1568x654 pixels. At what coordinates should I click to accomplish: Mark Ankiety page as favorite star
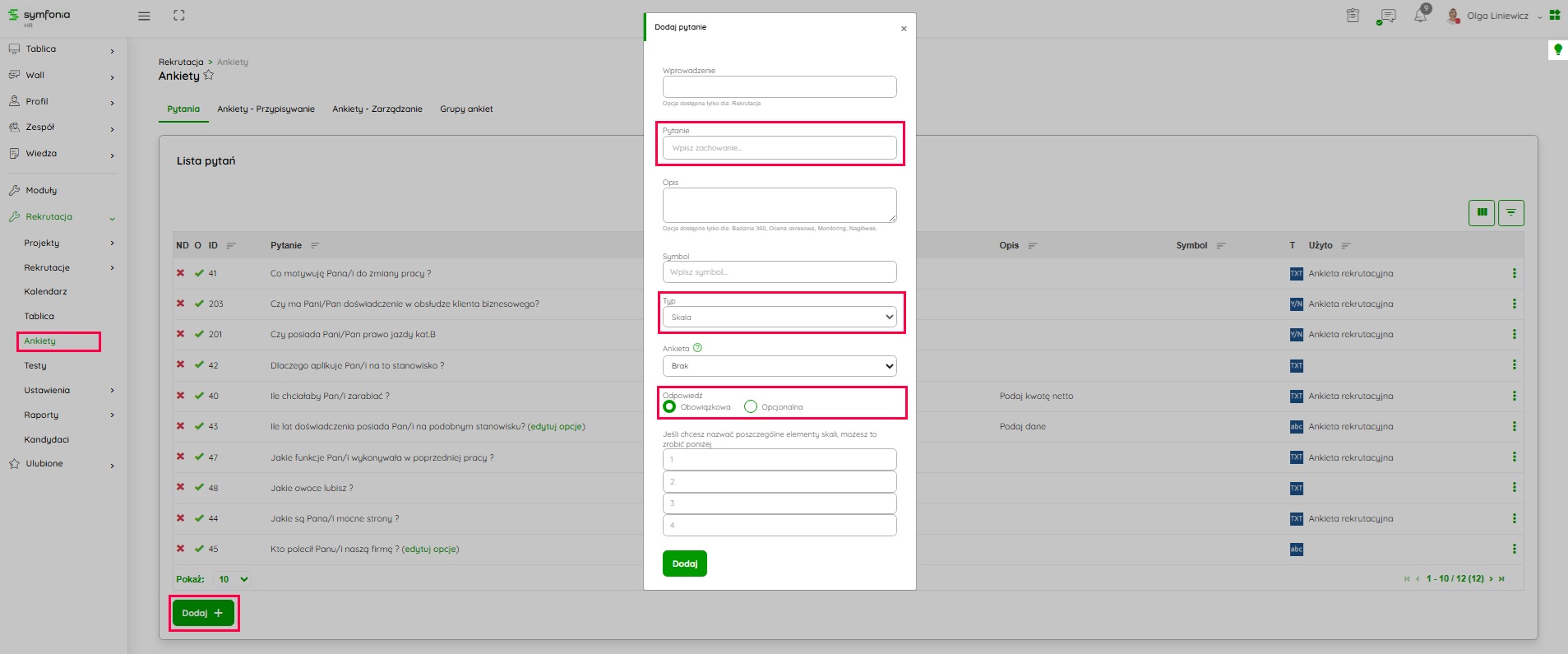click(209, 76)
